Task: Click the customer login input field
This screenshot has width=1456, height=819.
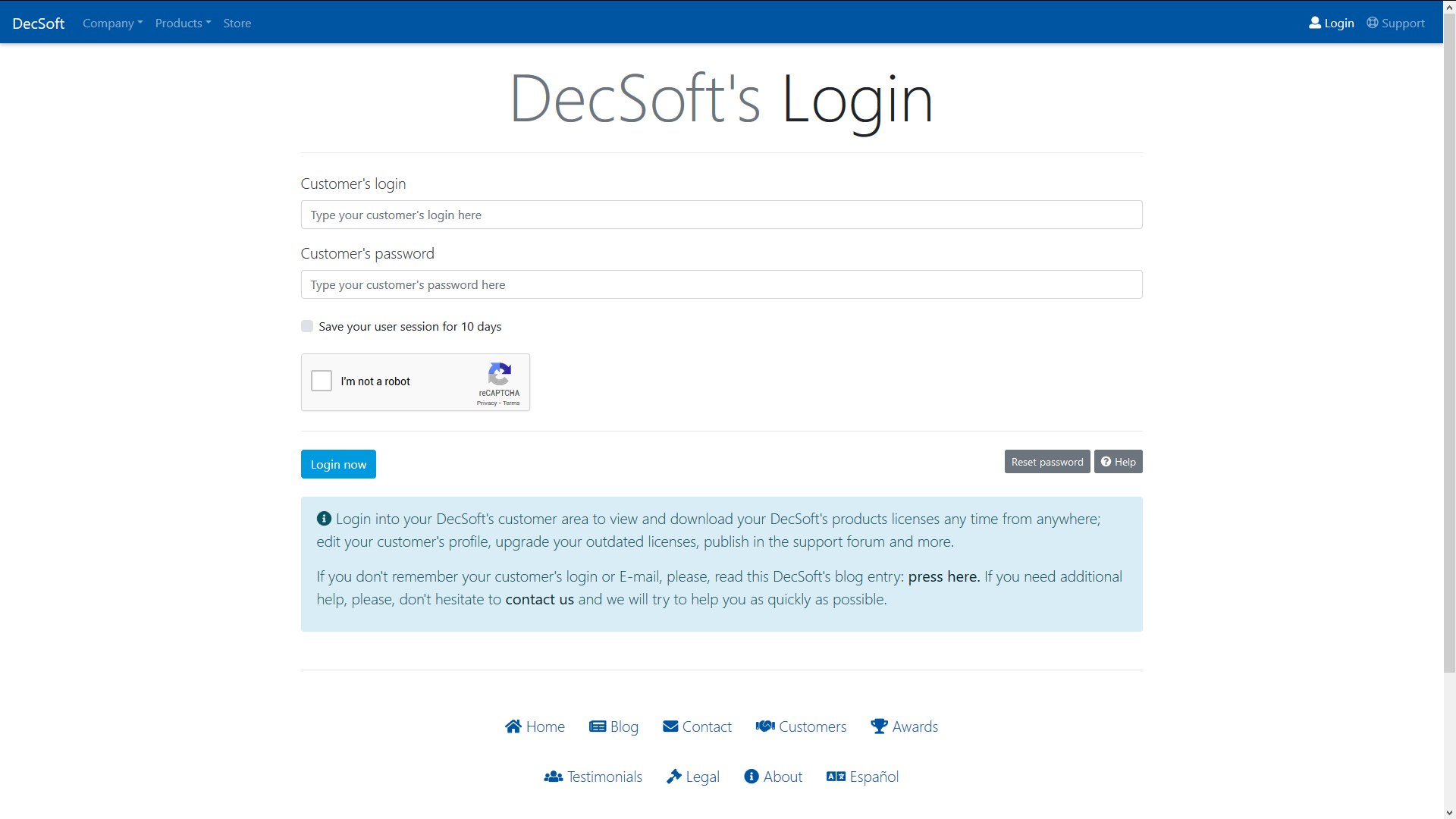Action: tap(721, 214)
